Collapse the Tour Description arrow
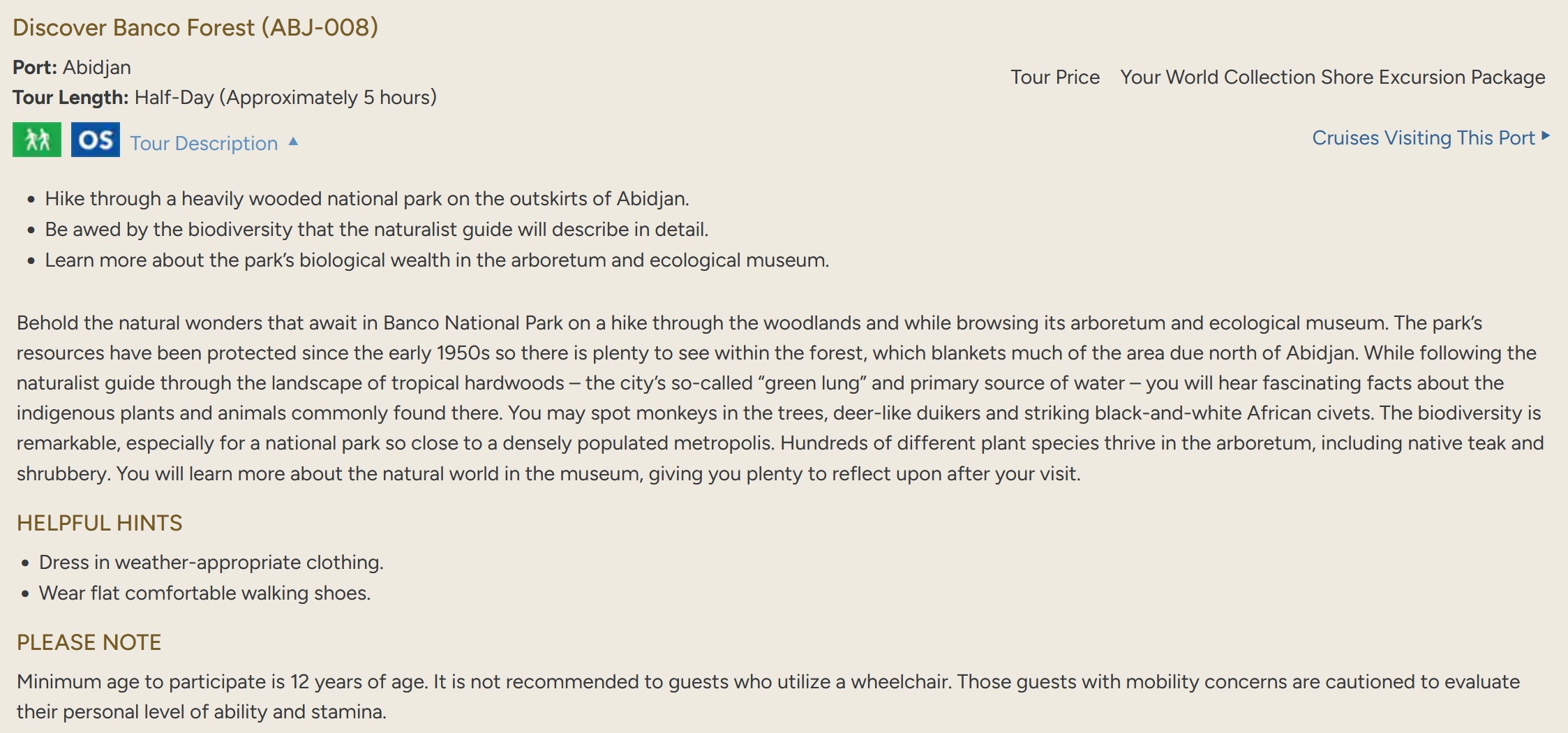 point(294,142)
